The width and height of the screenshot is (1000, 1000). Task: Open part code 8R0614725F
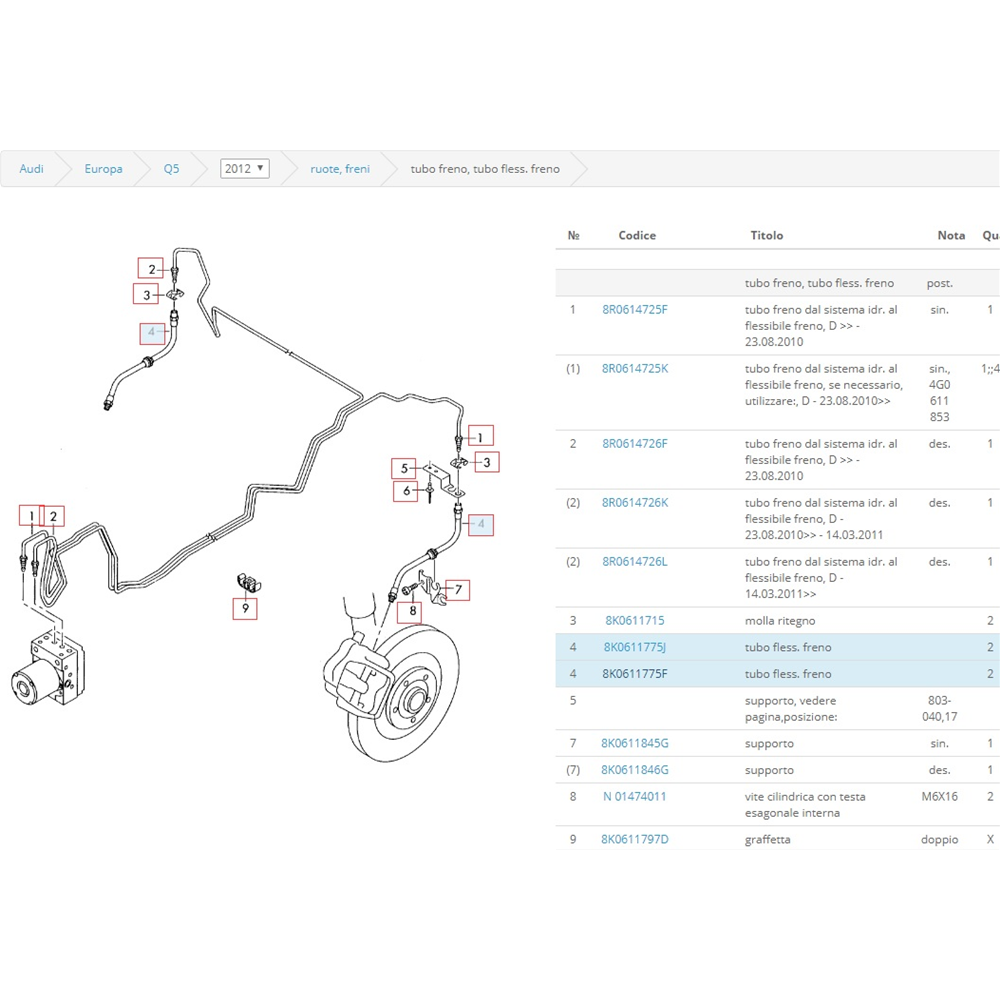[x=634, y=310]
